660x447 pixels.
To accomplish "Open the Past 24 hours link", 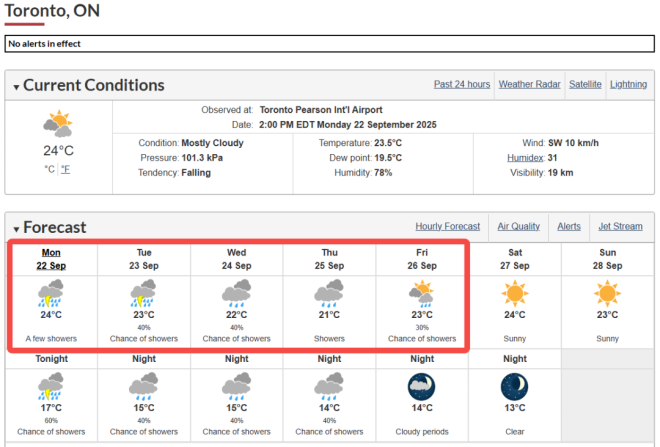I will (x=462, y=84).
